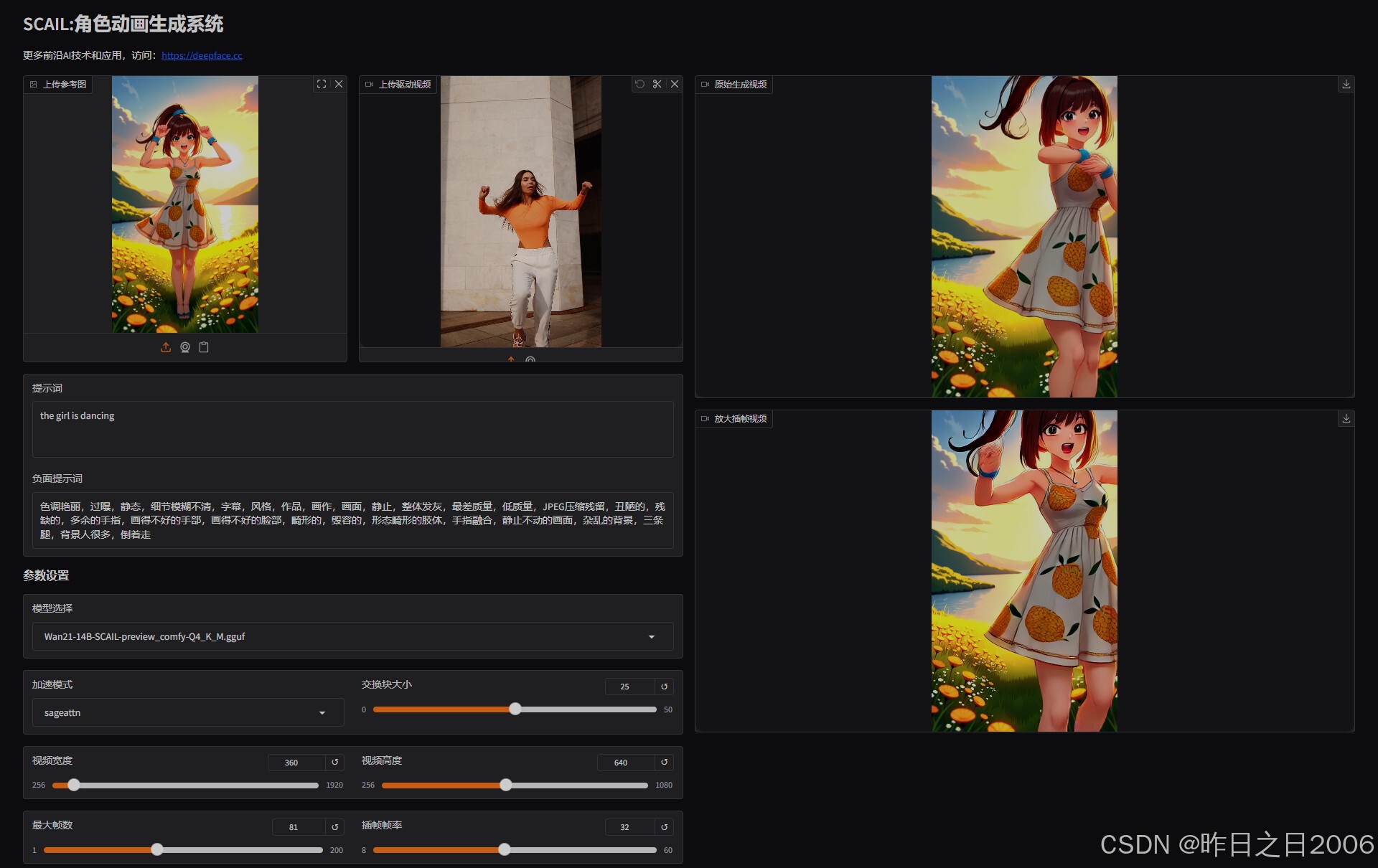Click the prompt text box
The image size is (1378, 868).
352,429
